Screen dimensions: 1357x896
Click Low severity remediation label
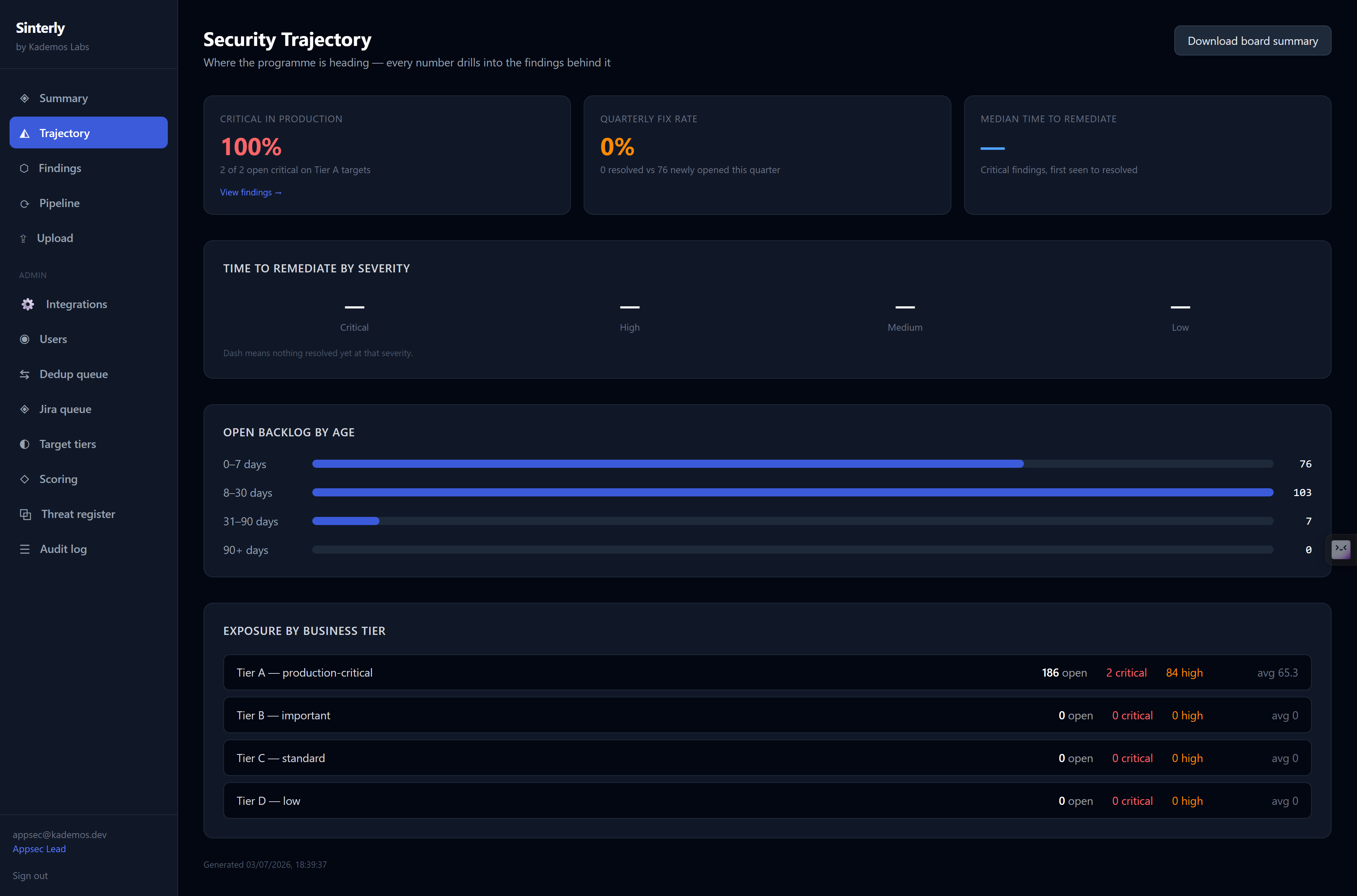[x=1180, y=328]
